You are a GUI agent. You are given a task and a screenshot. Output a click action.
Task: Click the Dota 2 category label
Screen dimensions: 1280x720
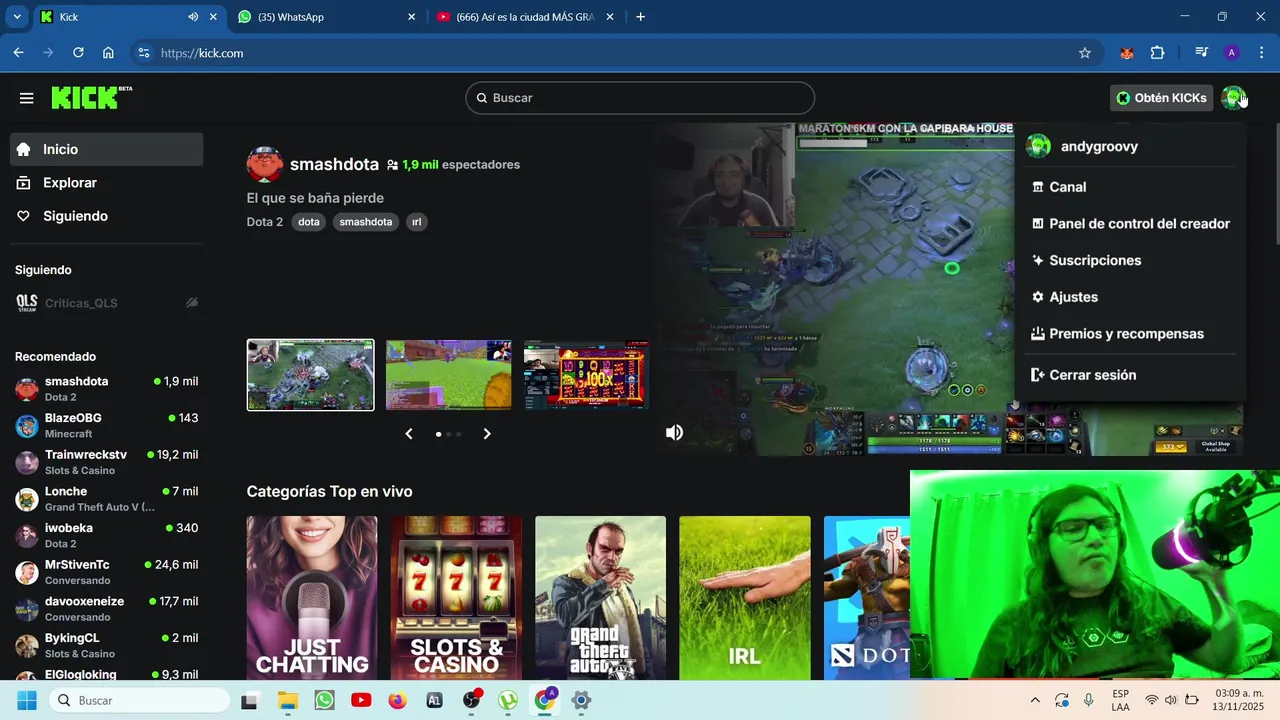[265, 222]
